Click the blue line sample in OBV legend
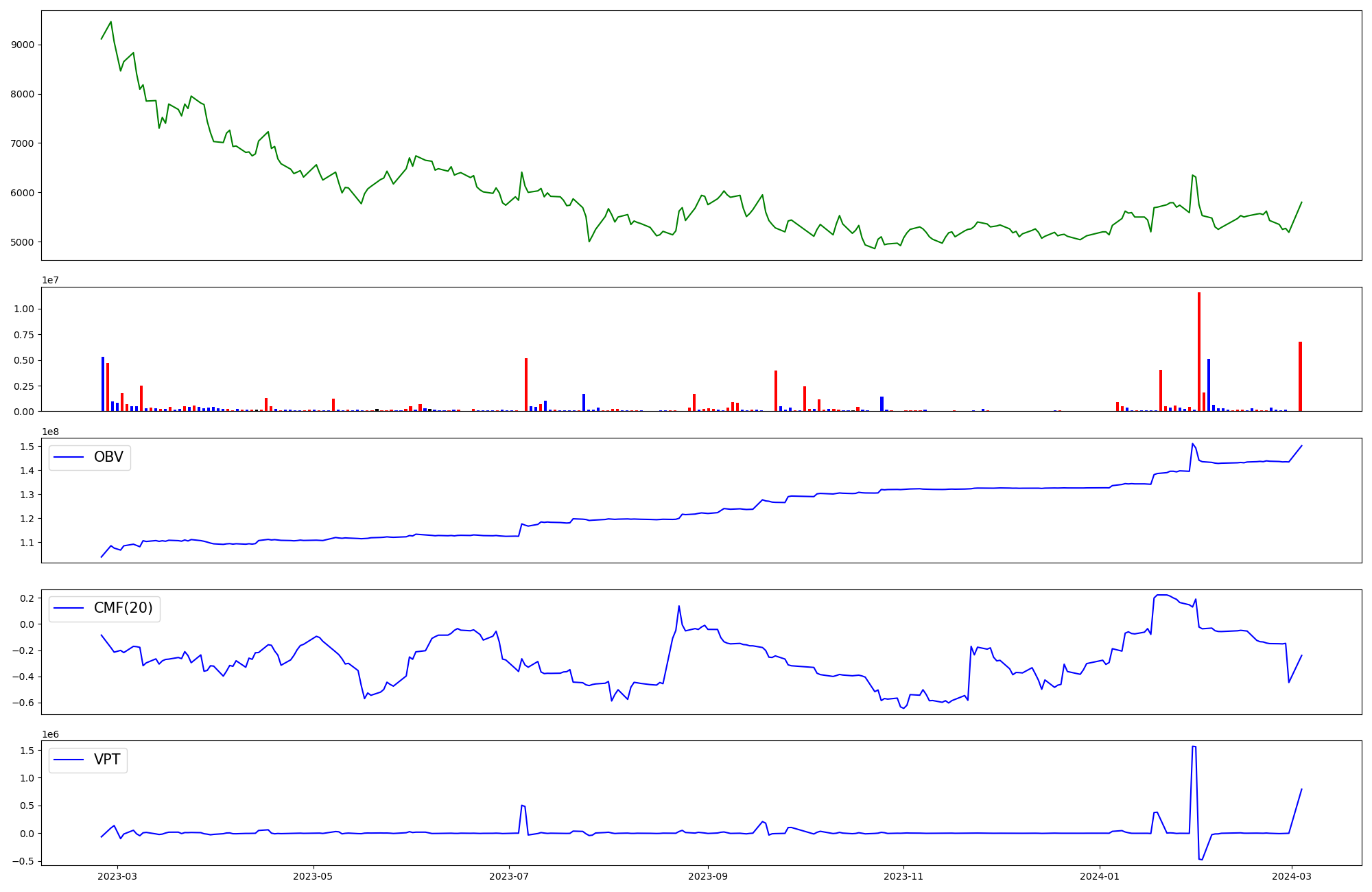This screenshot has width=1372, height=892. pyautogui.click(x=69, y=458)
